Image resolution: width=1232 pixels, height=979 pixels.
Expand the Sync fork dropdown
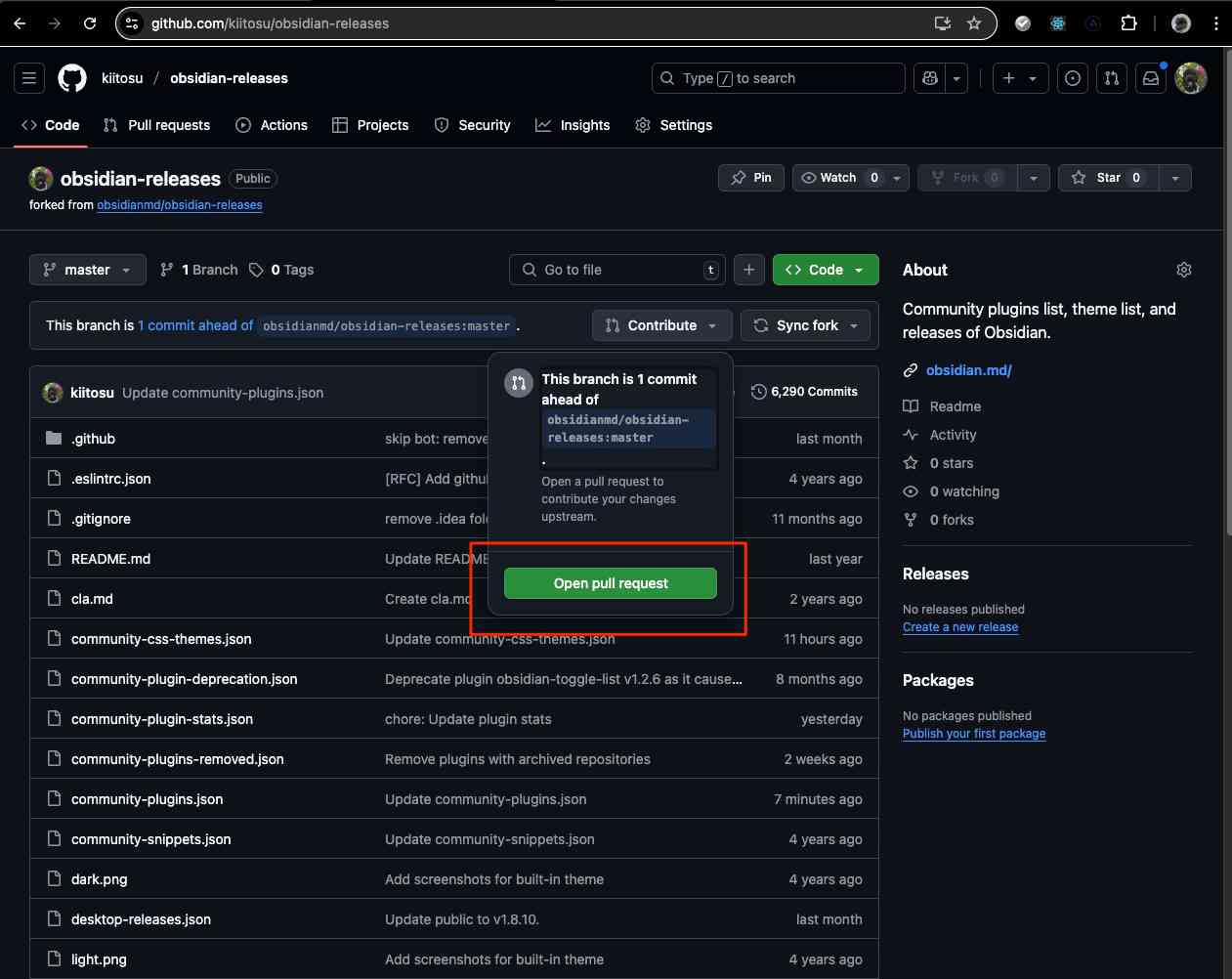click(x=806, y=325)
